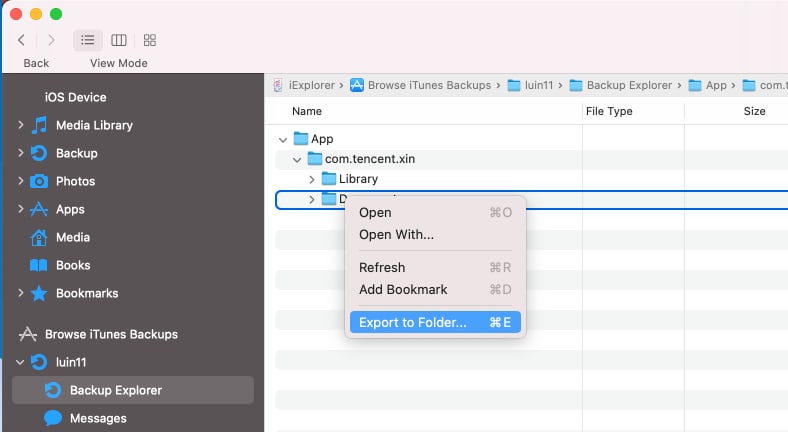Open the Media Library music icon
This screenshot has height=432, width=788.
tap(39, 125)
